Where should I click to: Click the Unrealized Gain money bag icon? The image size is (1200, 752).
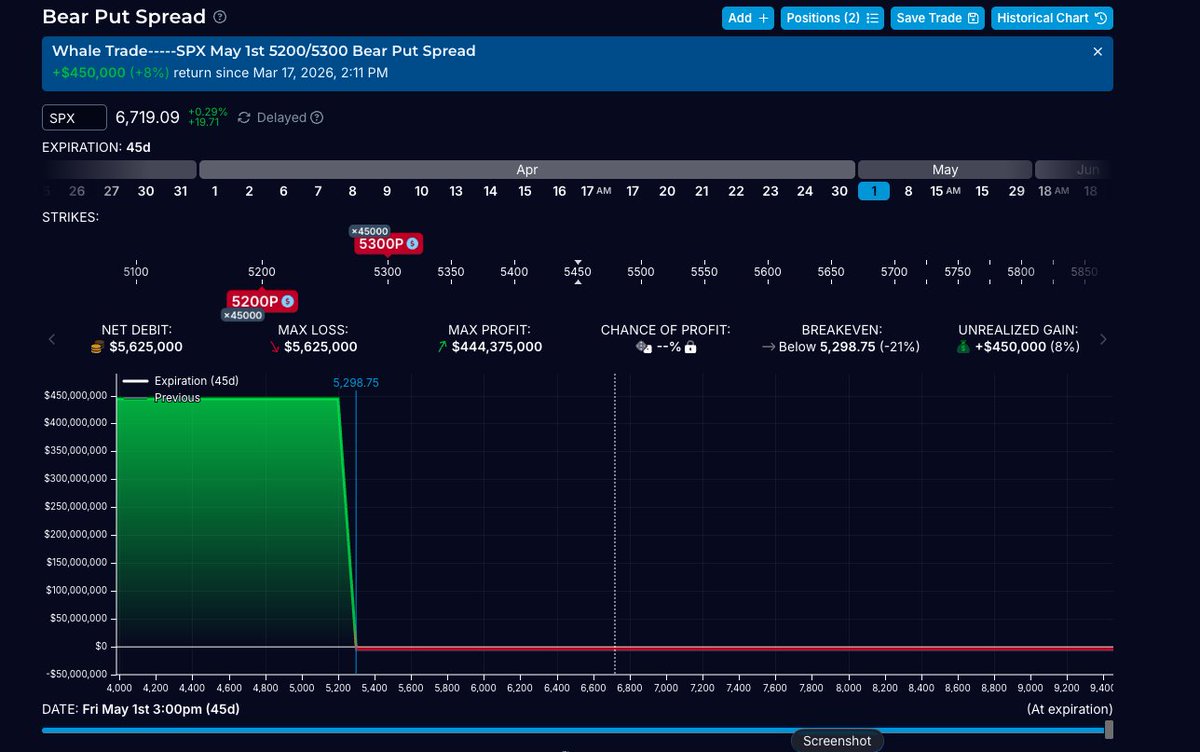pos(964,347)
